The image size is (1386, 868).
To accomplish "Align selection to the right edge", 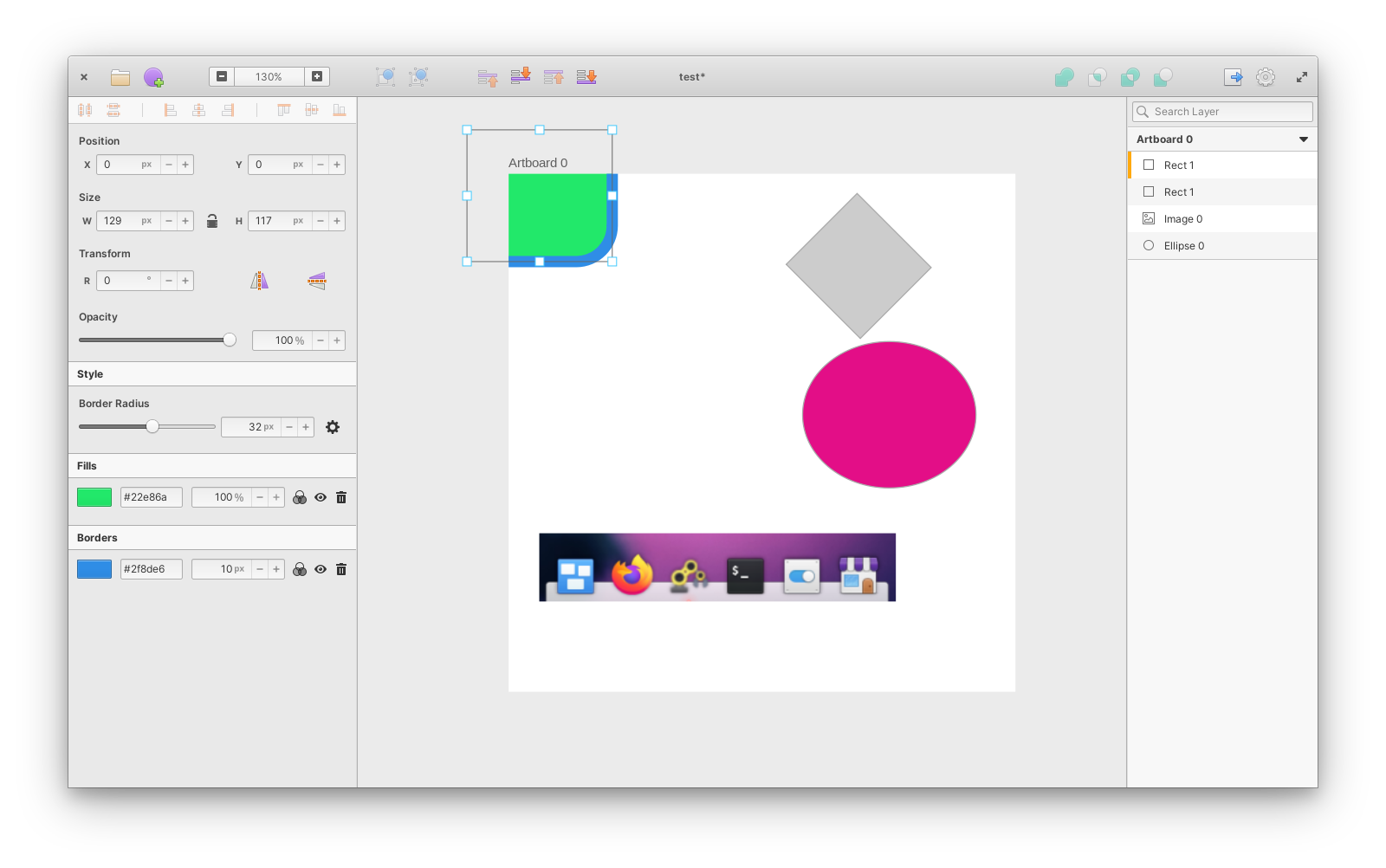I will click(228, 110).
